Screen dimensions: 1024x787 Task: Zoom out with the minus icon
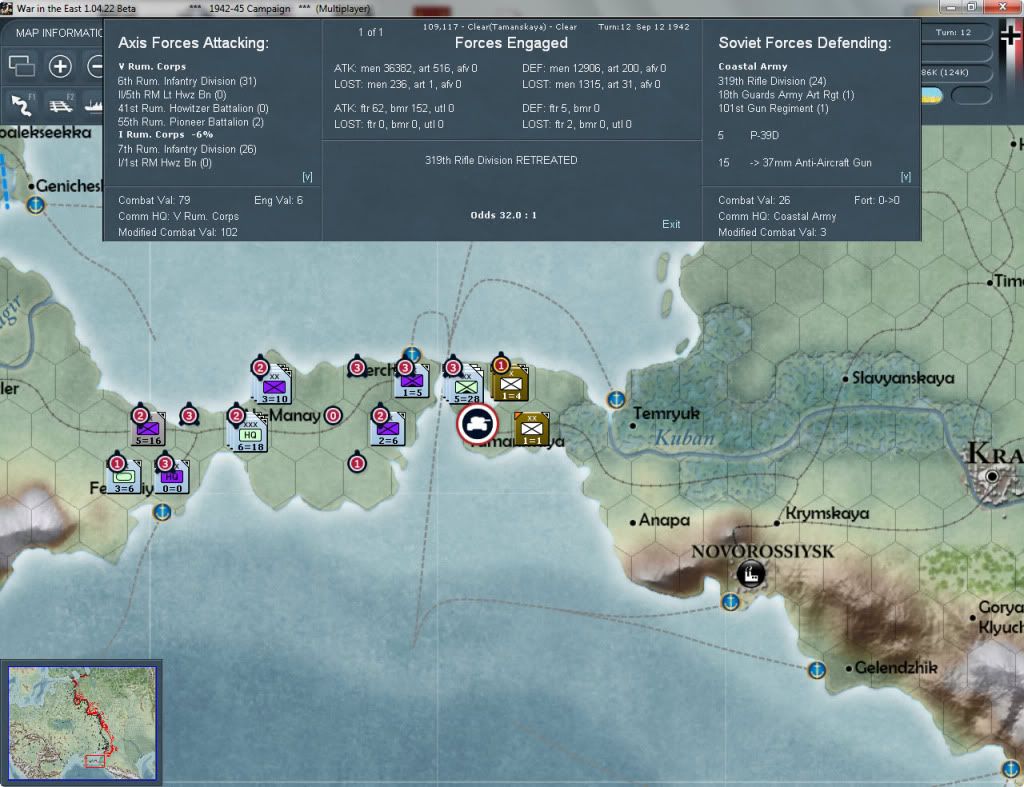tap(96, 66)
